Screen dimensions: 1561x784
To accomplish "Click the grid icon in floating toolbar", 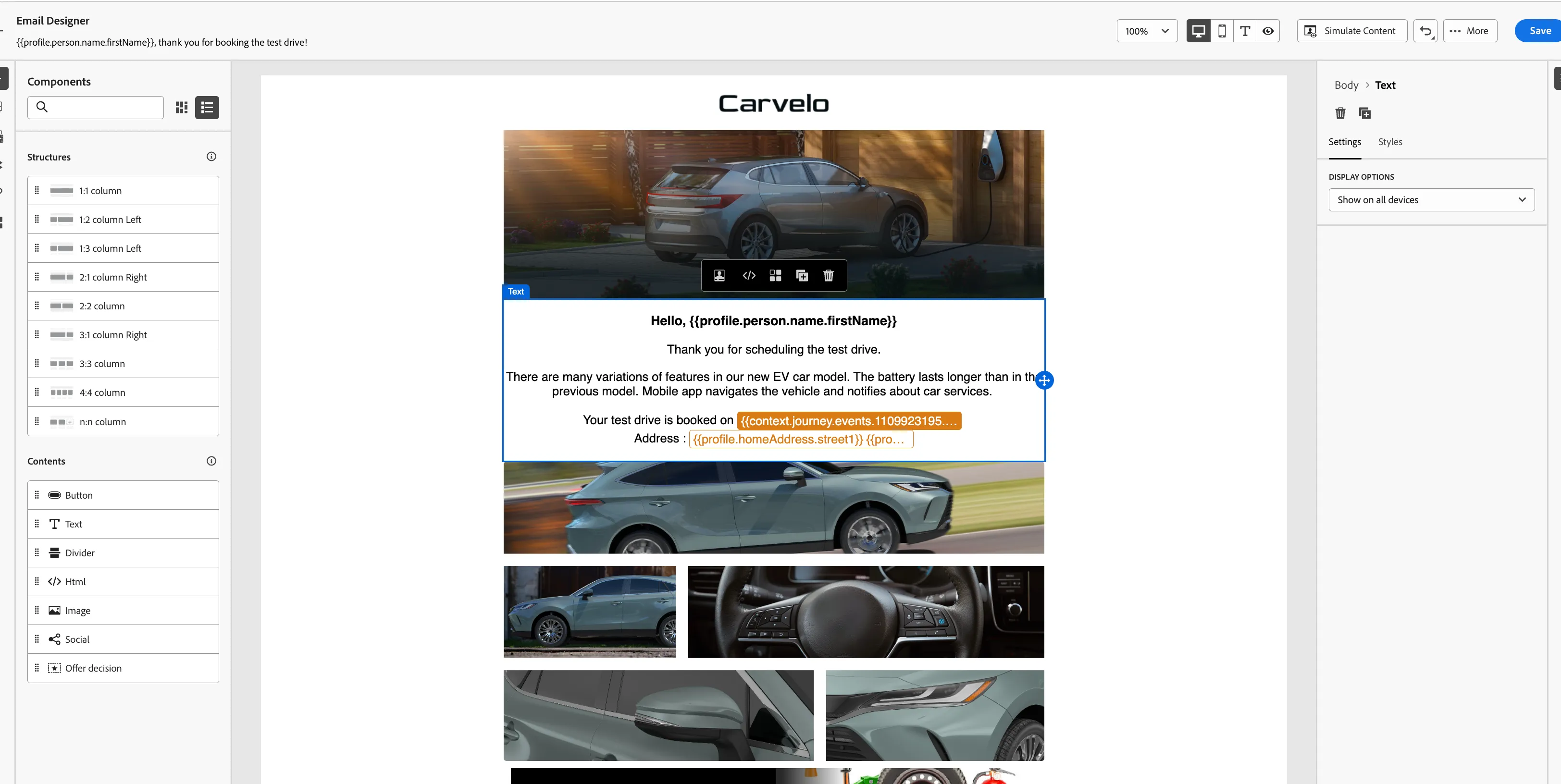I will pos(775,276).
